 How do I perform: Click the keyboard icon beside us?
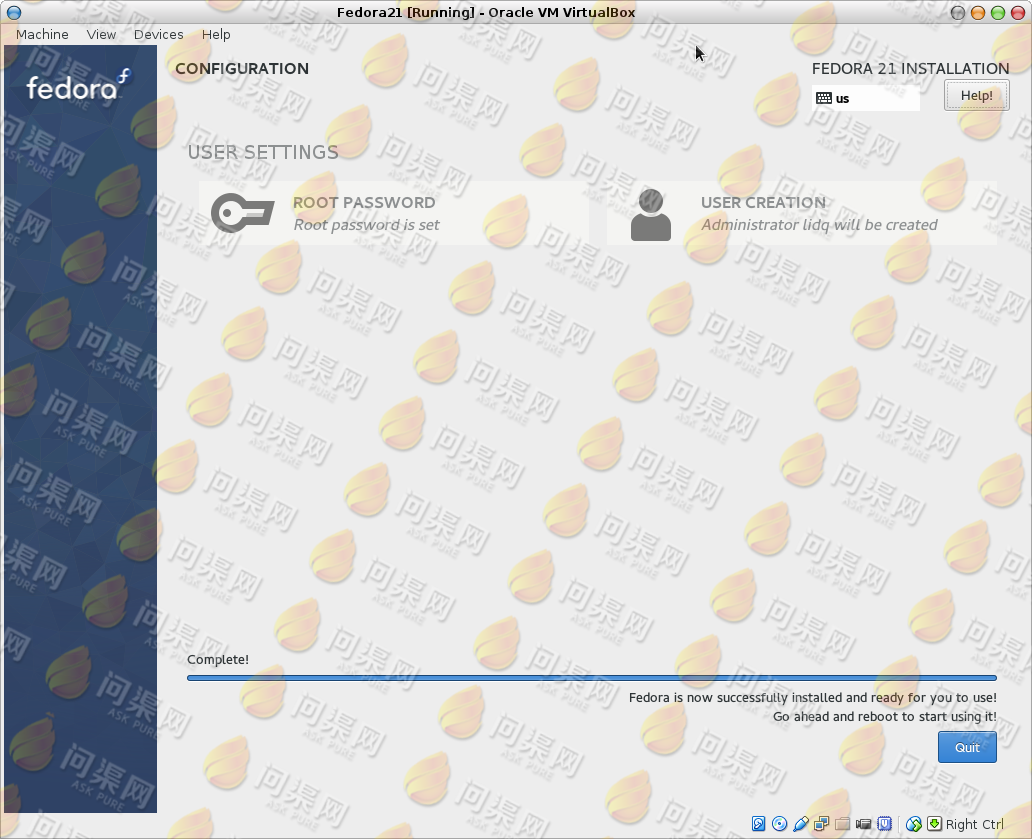pyautogui.click(x=823, y=98)
